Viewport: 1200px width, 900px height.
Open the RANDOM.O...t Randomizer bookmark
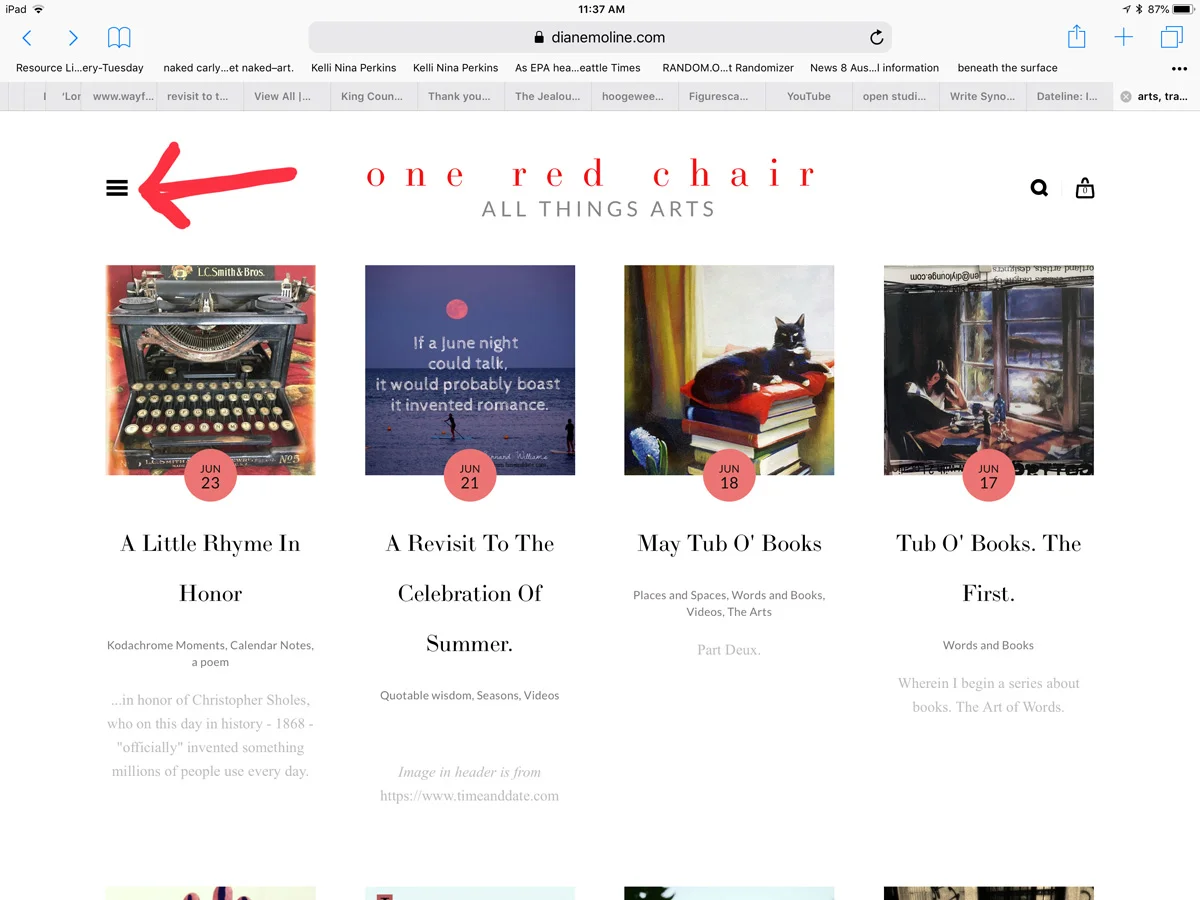pos(728,68)
